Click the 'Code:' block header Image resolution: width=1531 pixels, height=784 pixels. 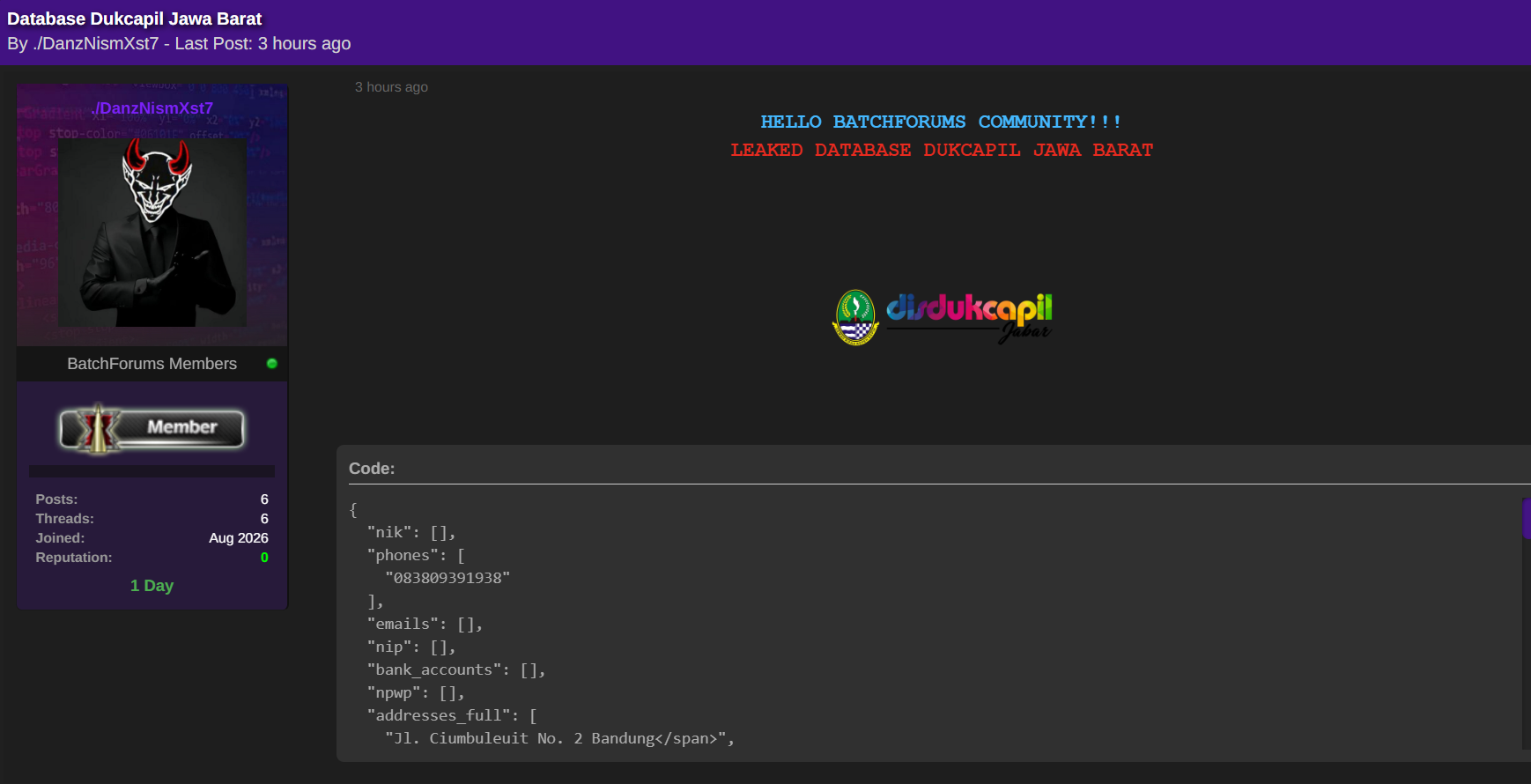coord(372,469)
